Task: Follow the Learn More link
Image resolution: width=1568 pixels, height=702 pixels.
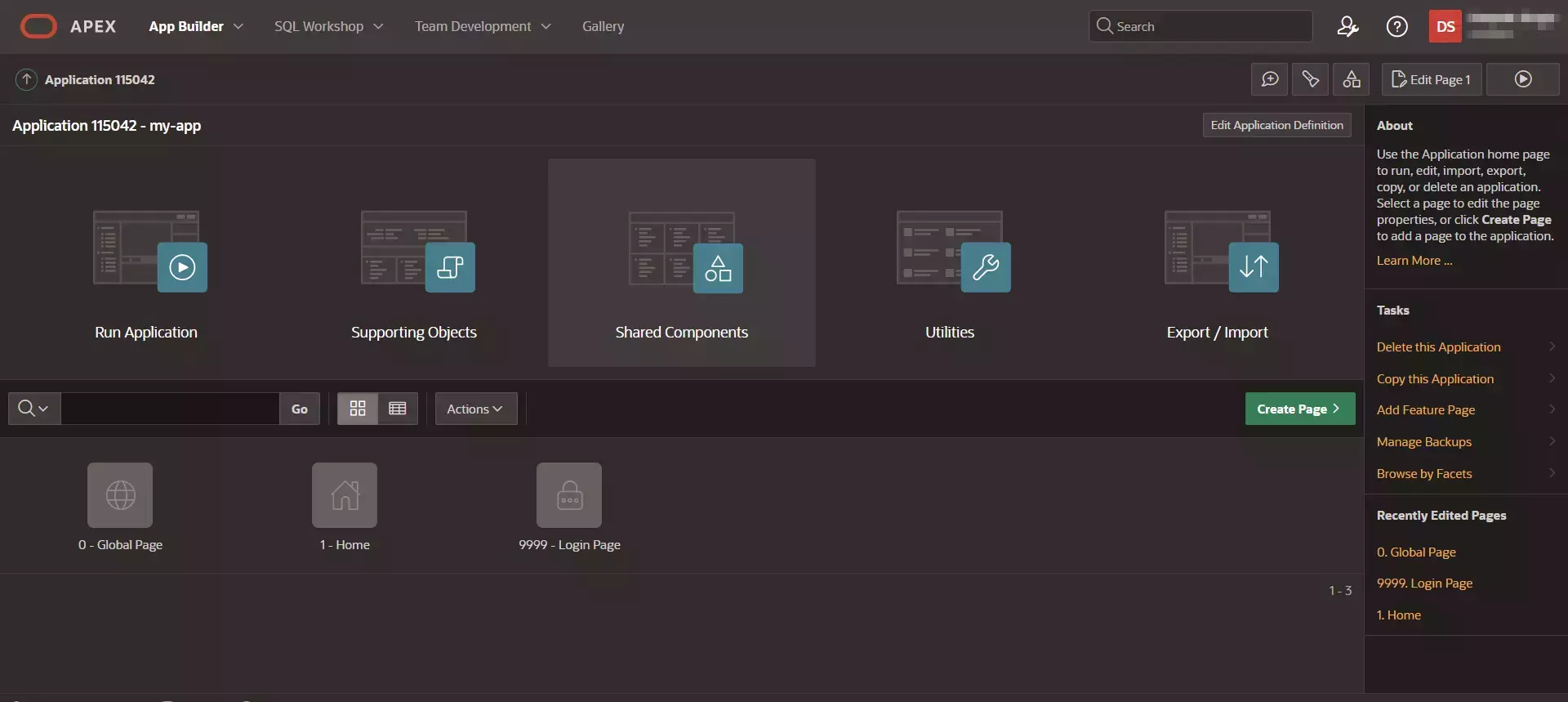Action: [x=1414, y=261]
